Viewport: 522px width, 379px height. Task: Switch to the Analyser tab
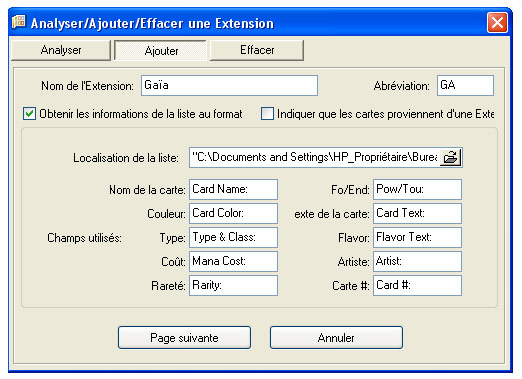click(x=61, y=50)
